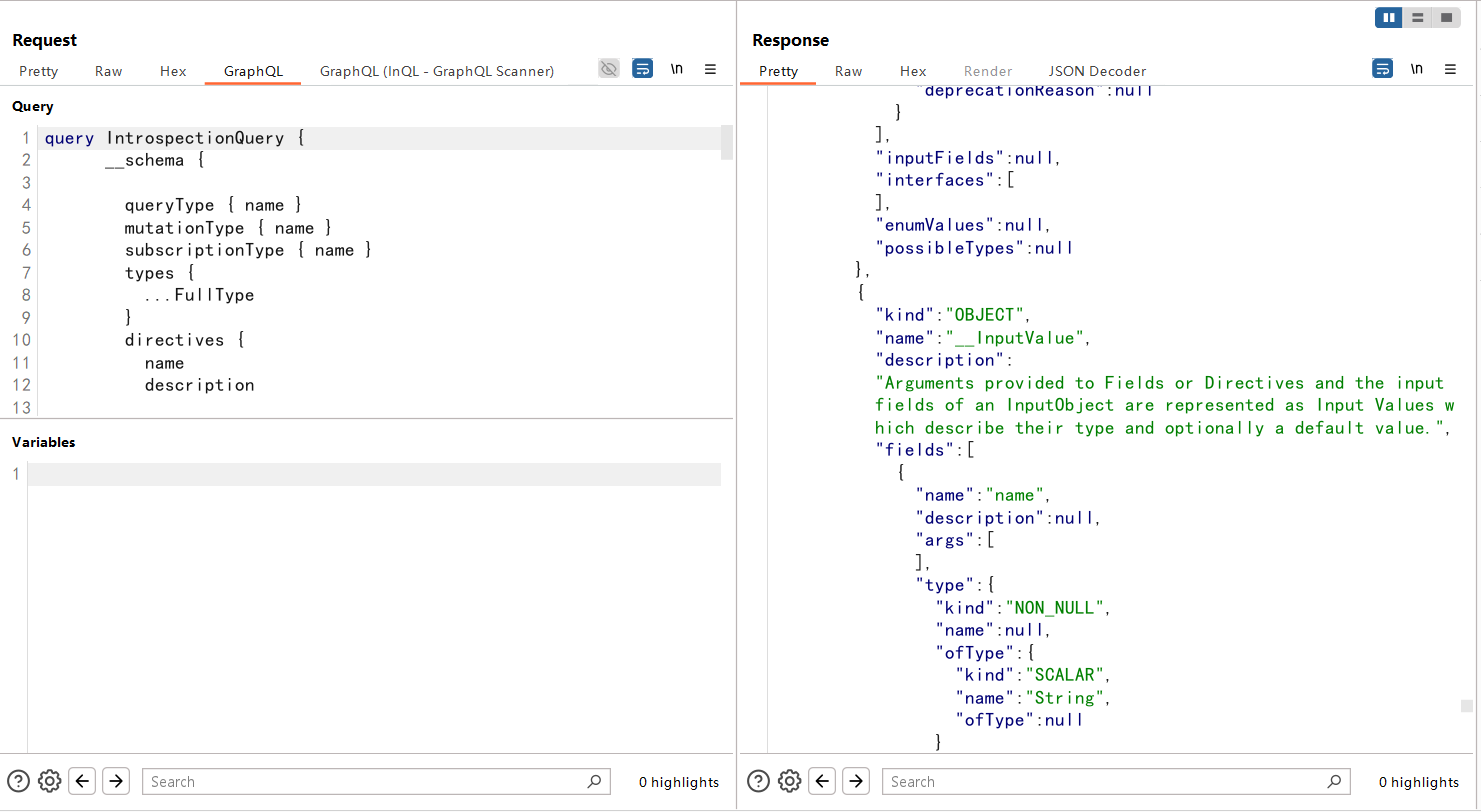Select top-bottom split layout icon
1481x812 pixels.
click(x=1417, y=18)
